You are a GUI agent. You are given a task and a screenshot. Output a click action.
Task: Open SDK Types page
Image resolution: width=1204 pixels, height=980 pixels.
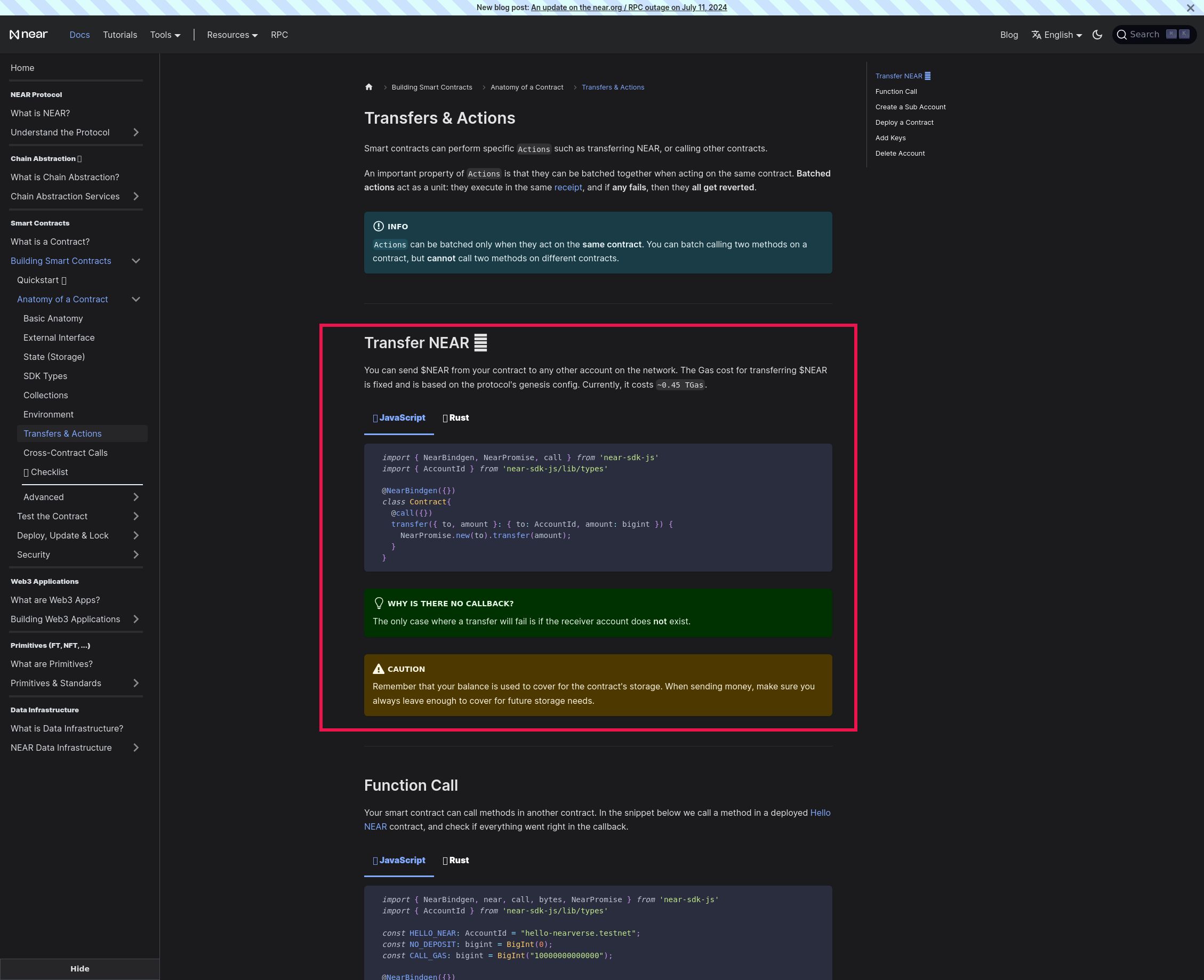(45, 376)
